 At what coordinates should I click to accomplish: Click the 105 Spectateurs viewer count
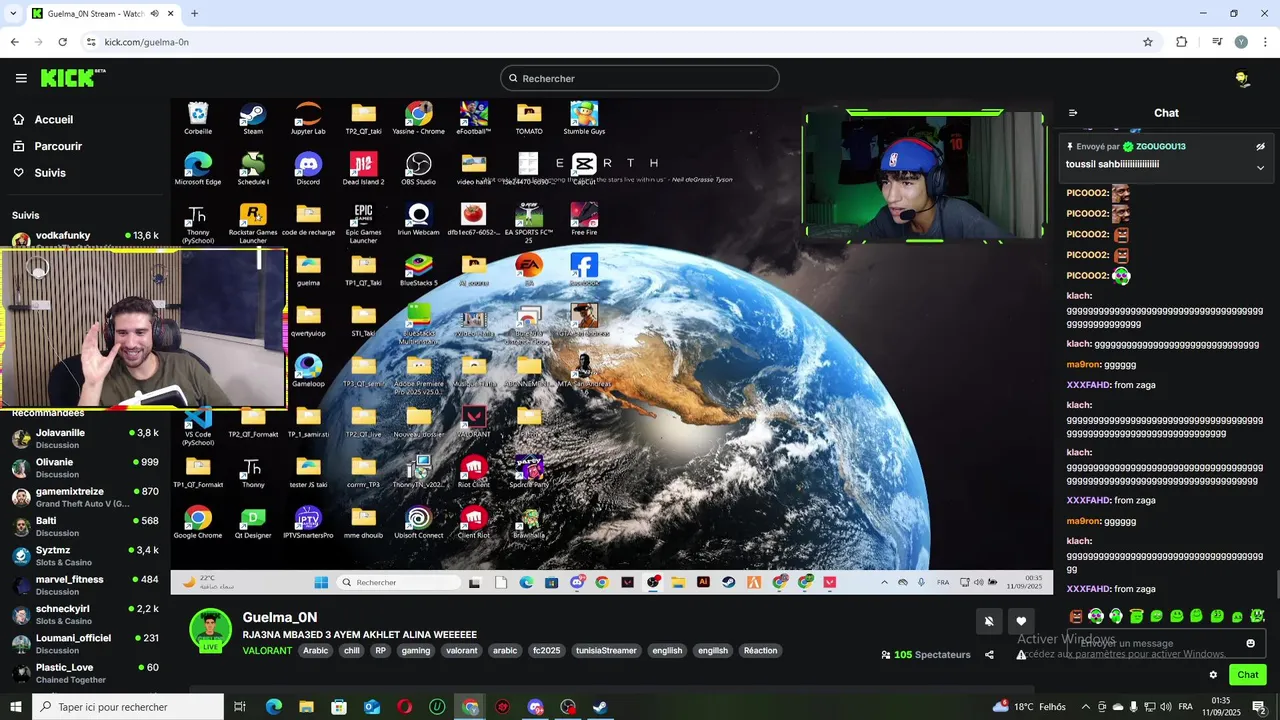[x=926, y=655]
